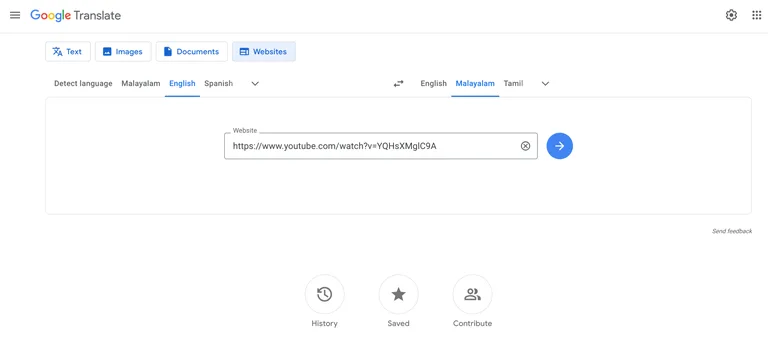Select English as the source language
This screenshot has width=768, height=364.
tap(182, 83)
